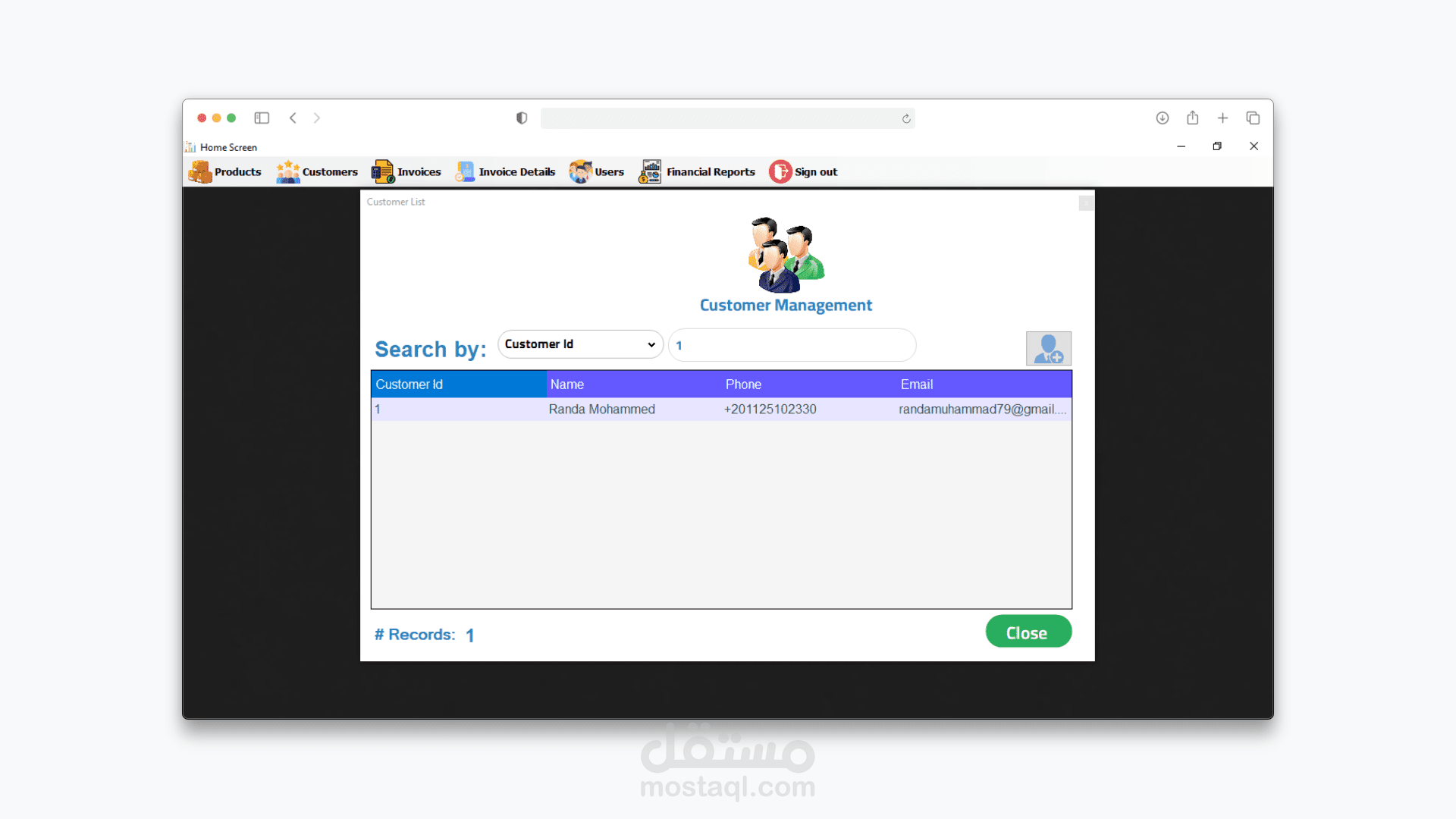Open the Invoices toolbar icon
This screenshot has height=819, width=1456.
click(383, 172)
